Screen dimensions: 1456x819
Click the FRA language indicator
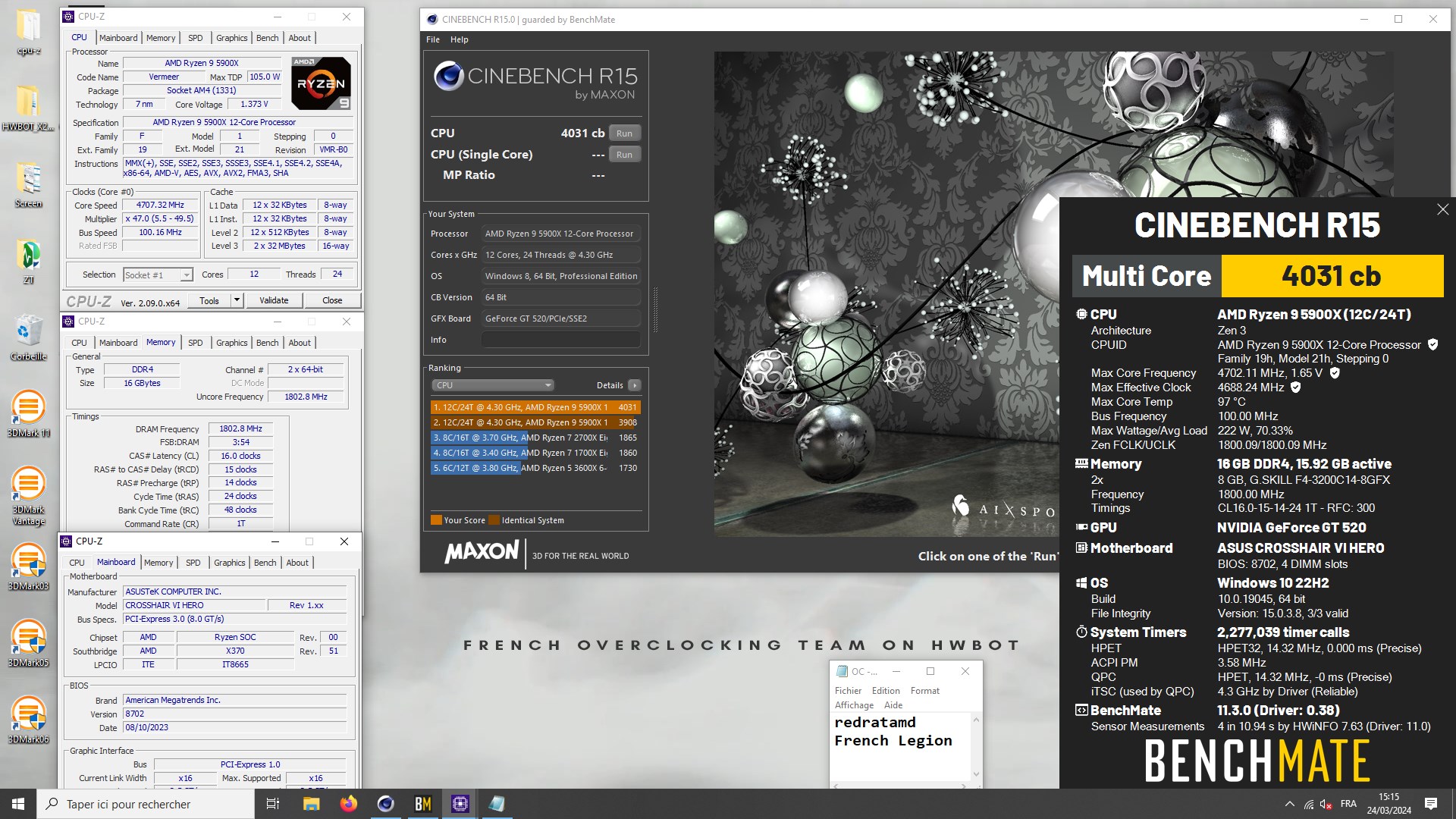[1348, 804]
